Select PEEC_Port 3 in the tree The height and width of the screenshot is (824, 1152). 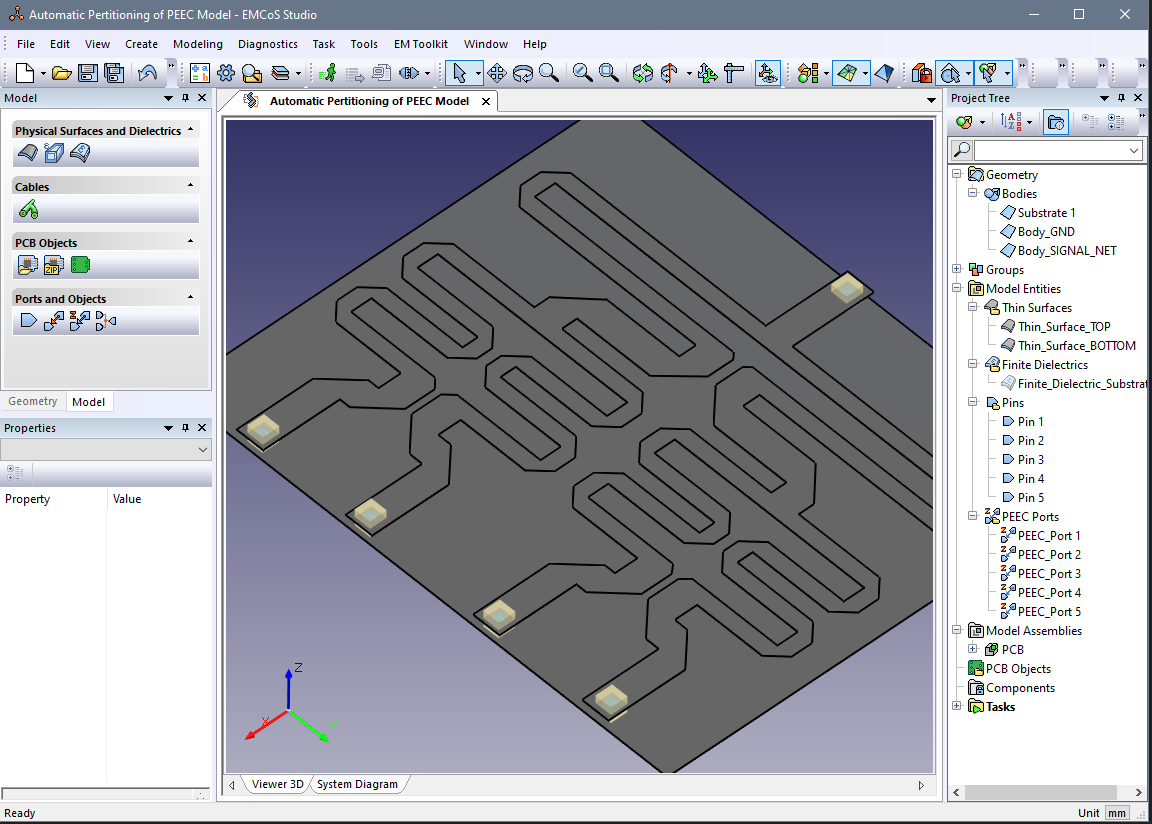click(x=1048, y=574)
